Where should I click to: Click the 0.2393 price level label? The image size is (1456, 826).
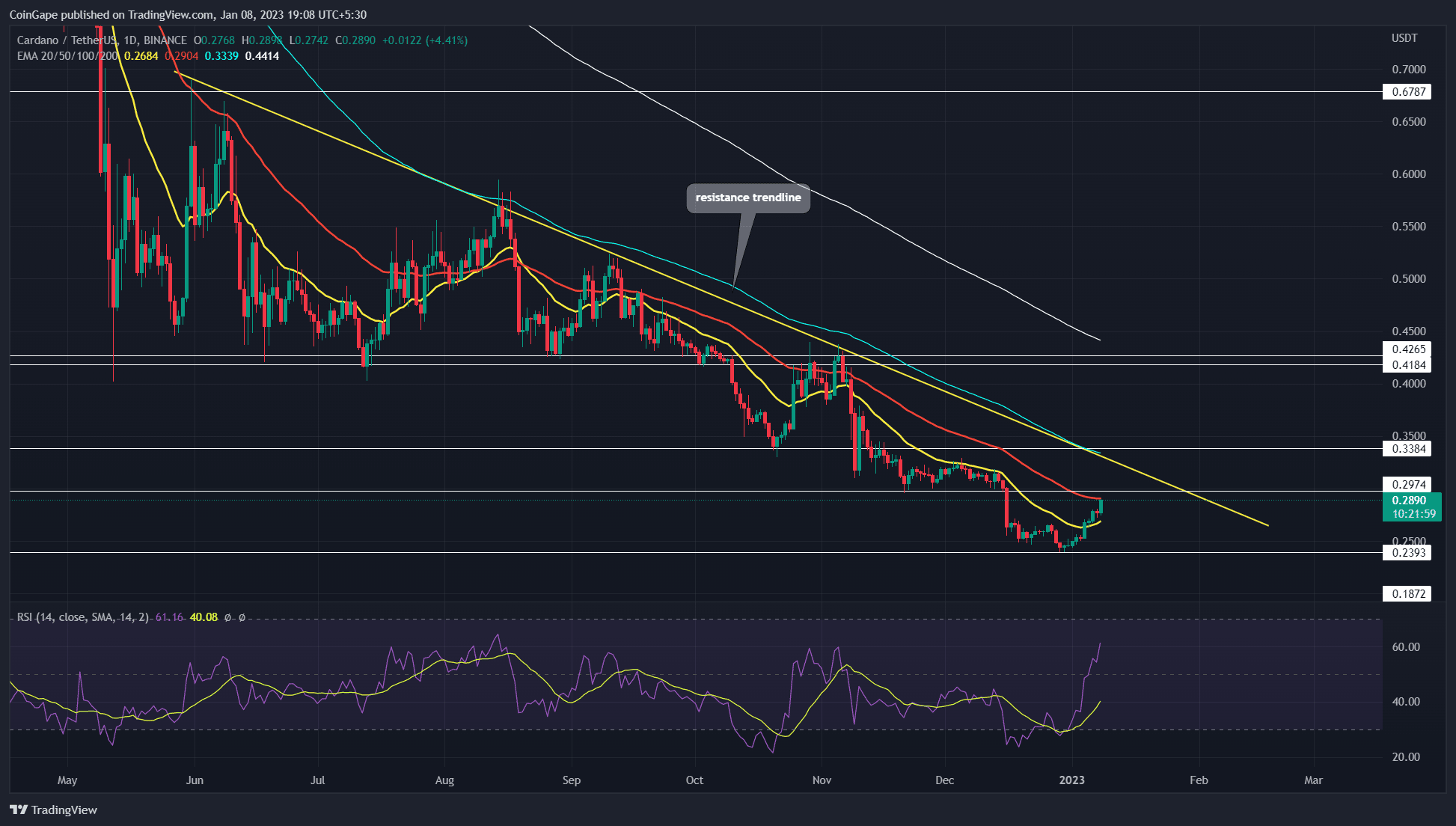click(1407, 553)
